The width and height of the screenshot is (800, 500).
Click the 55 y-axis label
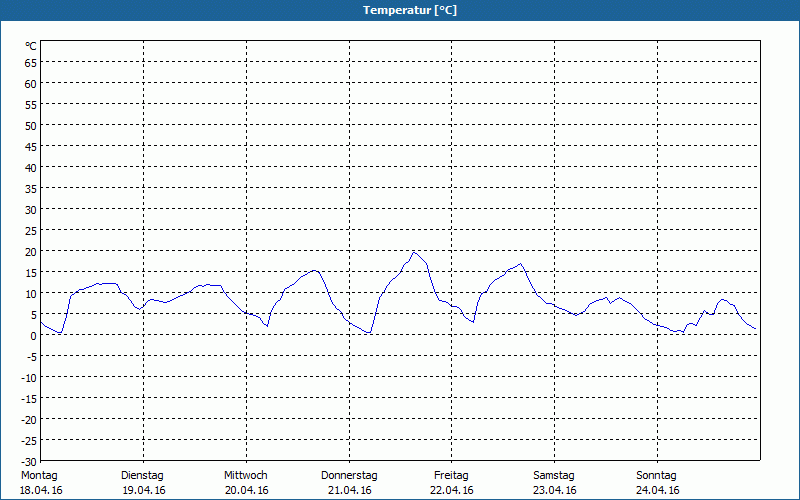tap(31, 105)
